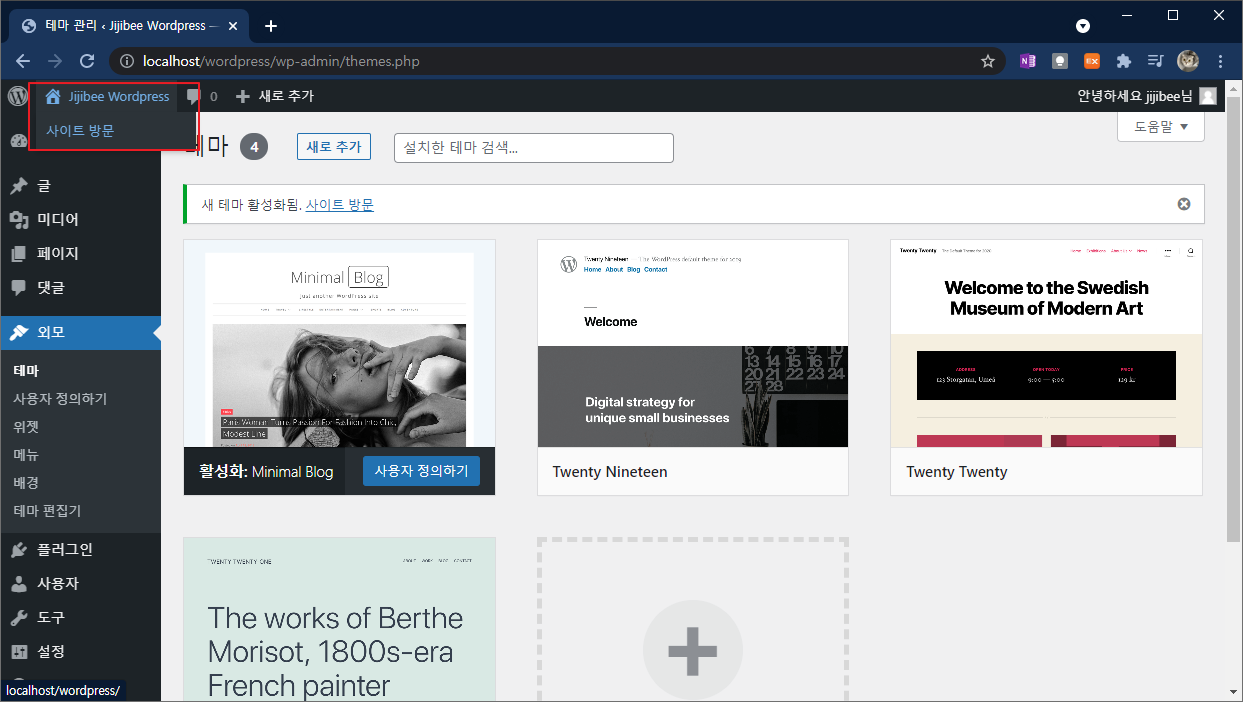
Task: Open the 도구 tools menu
Action: coord(80,617)
